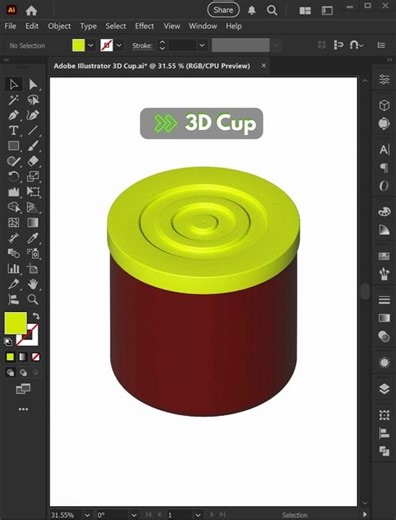396x520 pixels.
Task: Choose the Rotate tool
Action: pyautogui.click(x=13, y=176)
